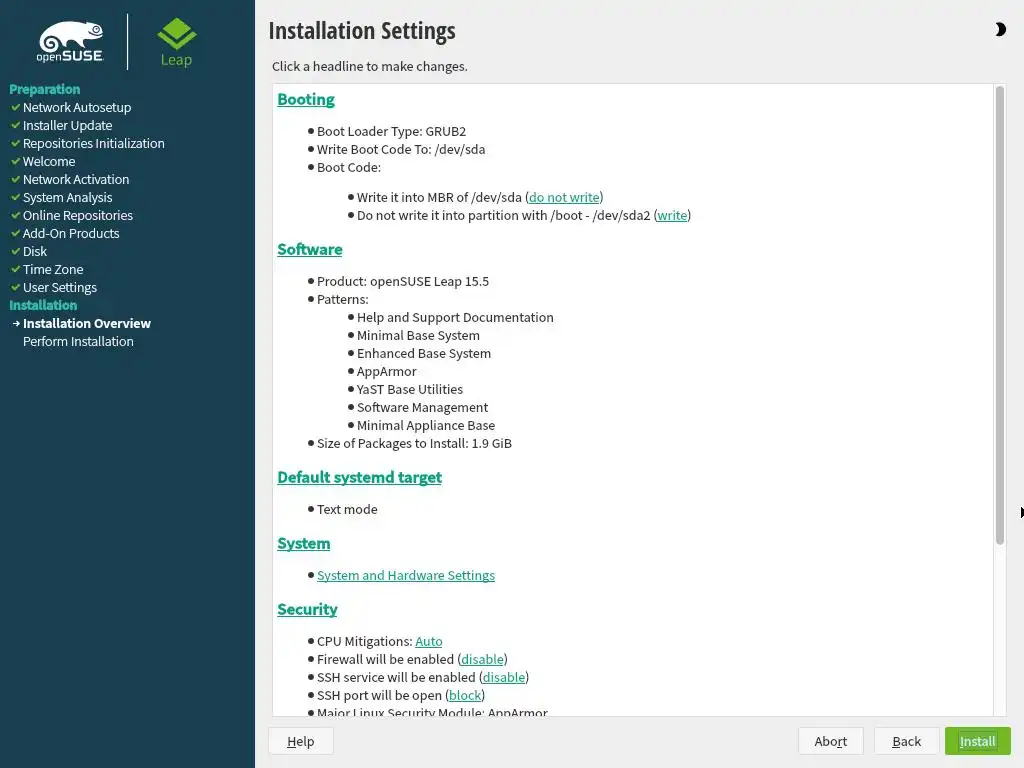Screen dimensions: 1024x768
Task: Open the System headline
Action: (x=304, y=543)
